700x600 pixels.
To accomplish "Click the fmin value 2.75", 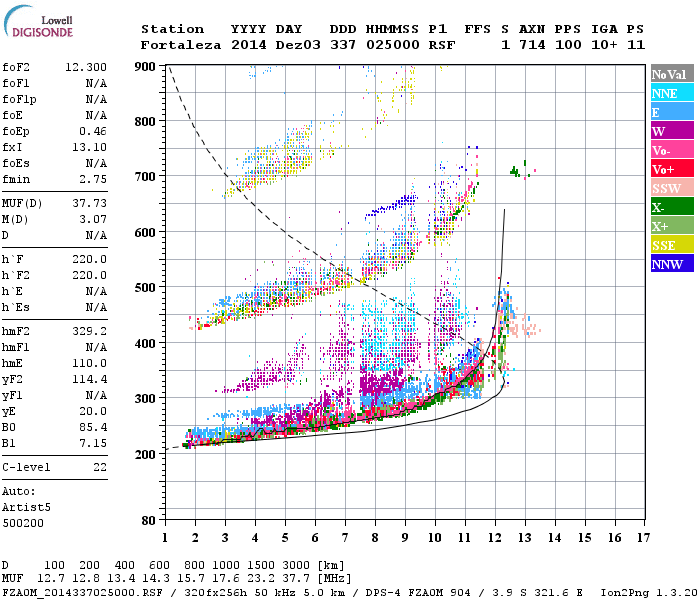I will click(93, 179).
